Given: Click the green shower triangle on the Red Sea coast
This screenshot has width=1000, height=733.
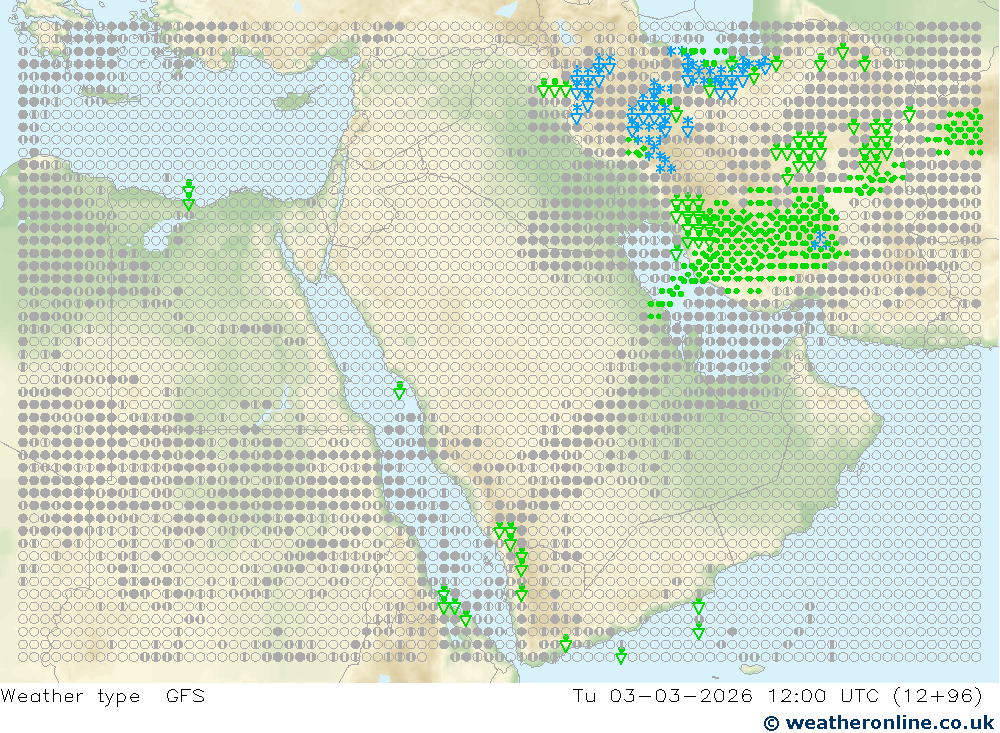Looking at the screenshot, I should (399, 390).
